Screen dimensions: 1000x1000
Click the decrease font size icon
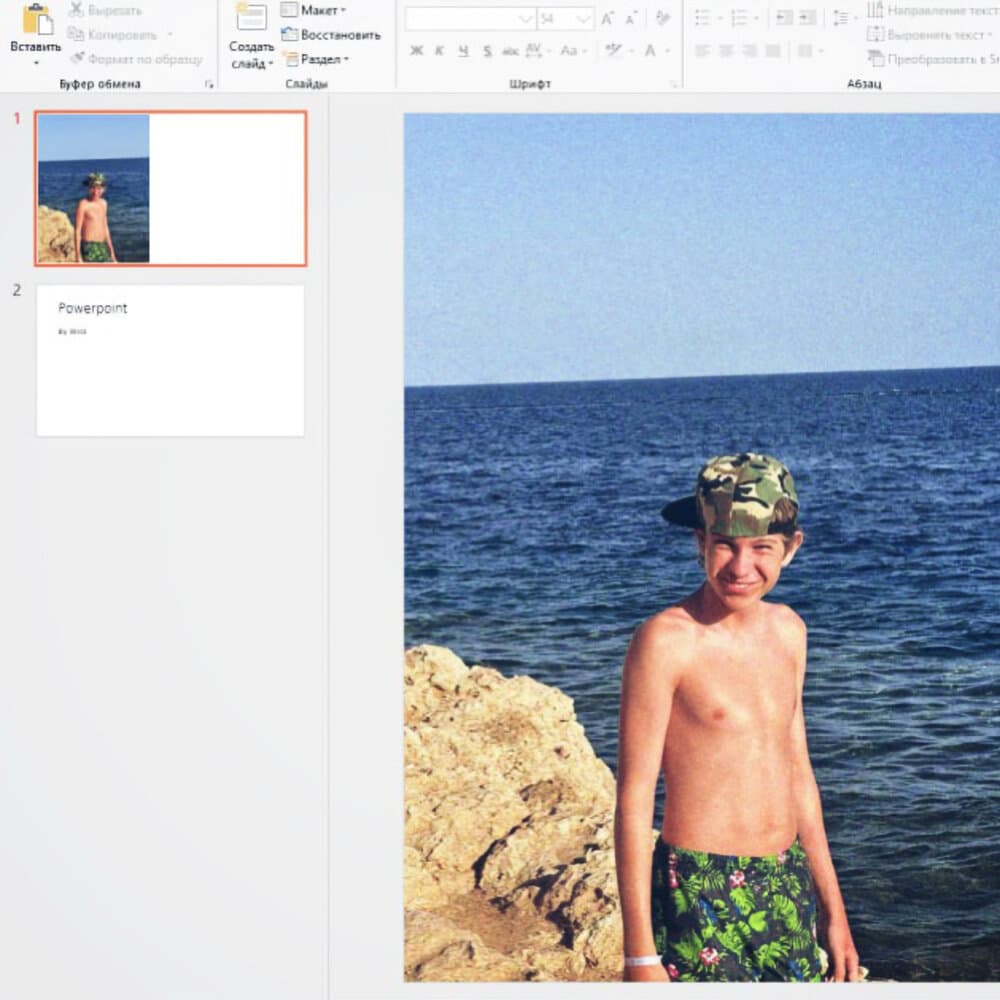click(x=631, y=19)
